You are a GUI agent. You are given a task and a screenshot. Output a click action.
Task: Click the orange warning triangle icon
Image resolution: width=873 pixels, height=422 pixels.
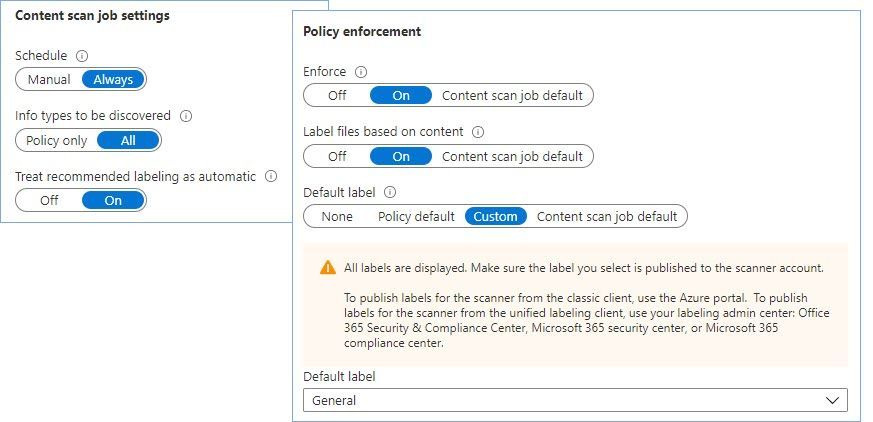[328, 268]
